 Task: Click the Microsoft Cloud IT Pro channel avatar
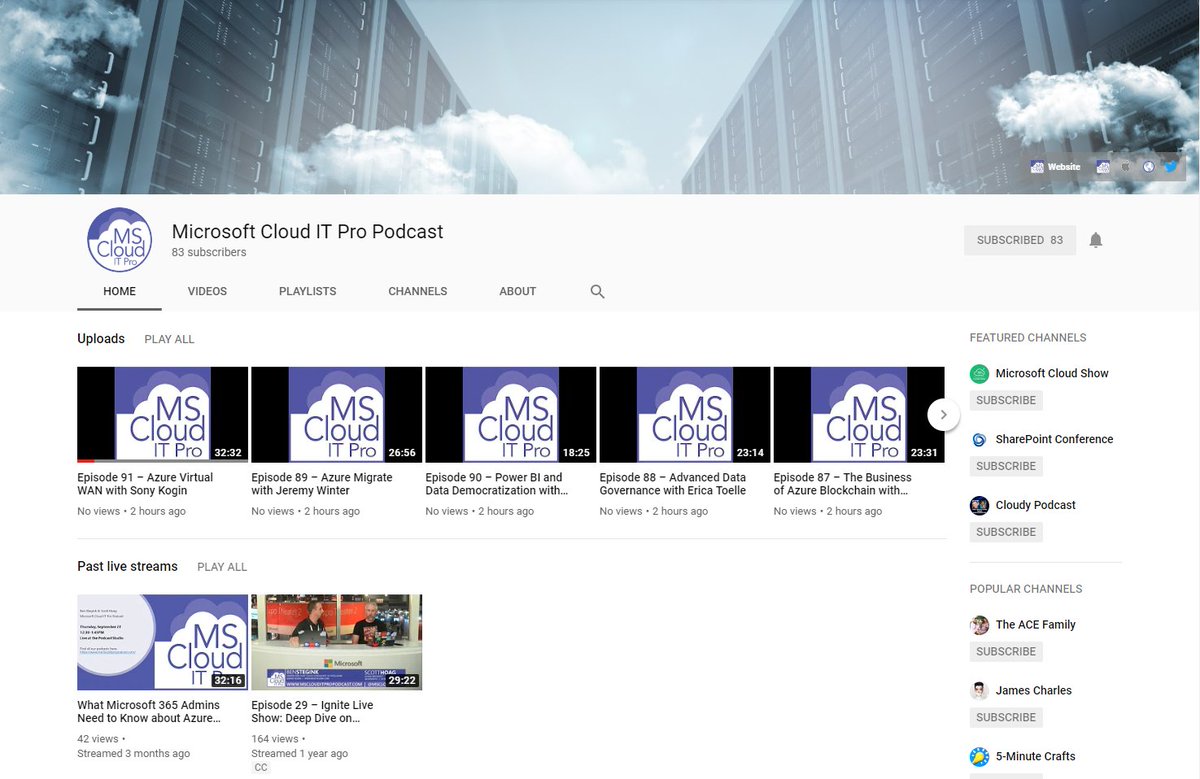pos(120,240)
